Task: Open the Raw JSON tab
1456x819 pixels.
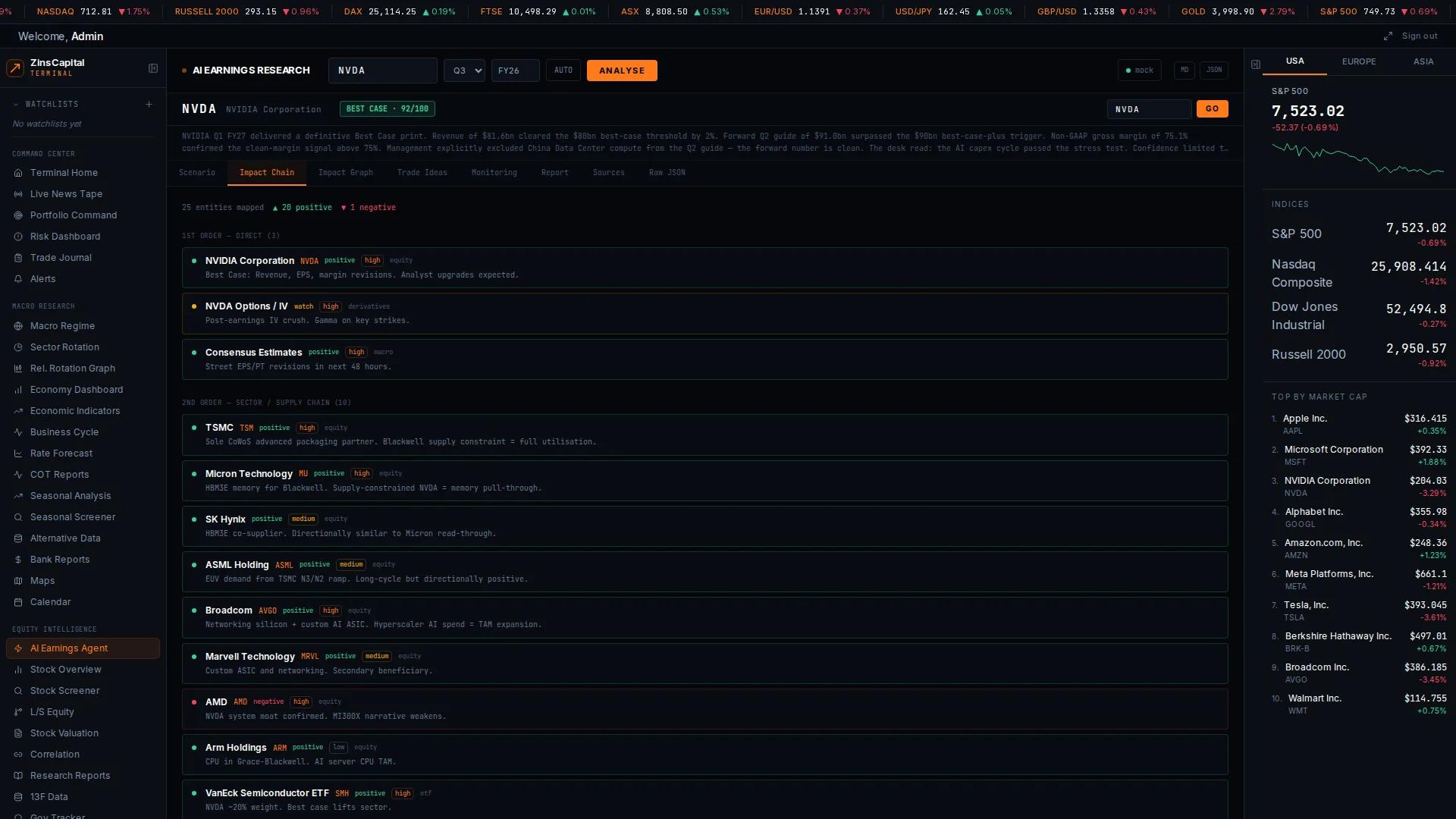Action: 667,173
